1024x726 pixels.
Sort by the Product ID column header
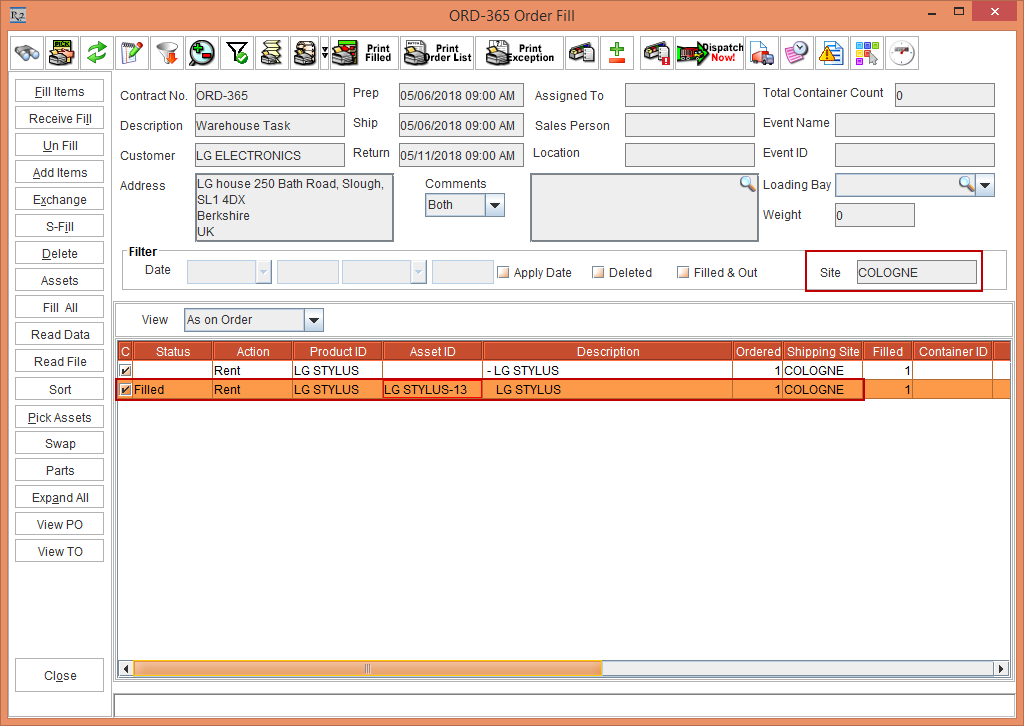point(338,351)
